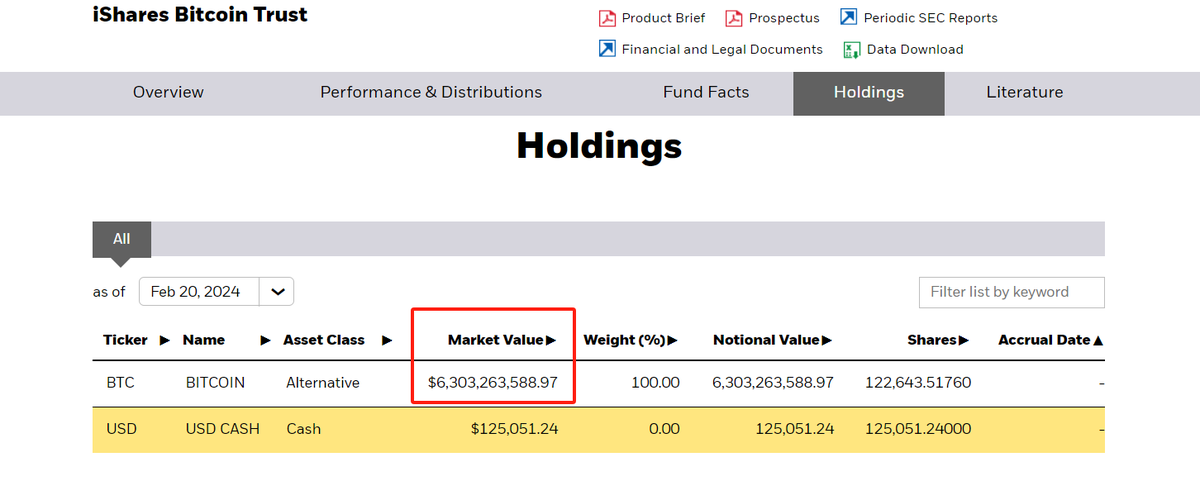Click the Cash asset class cell
1200x481 pixels.
304,429
